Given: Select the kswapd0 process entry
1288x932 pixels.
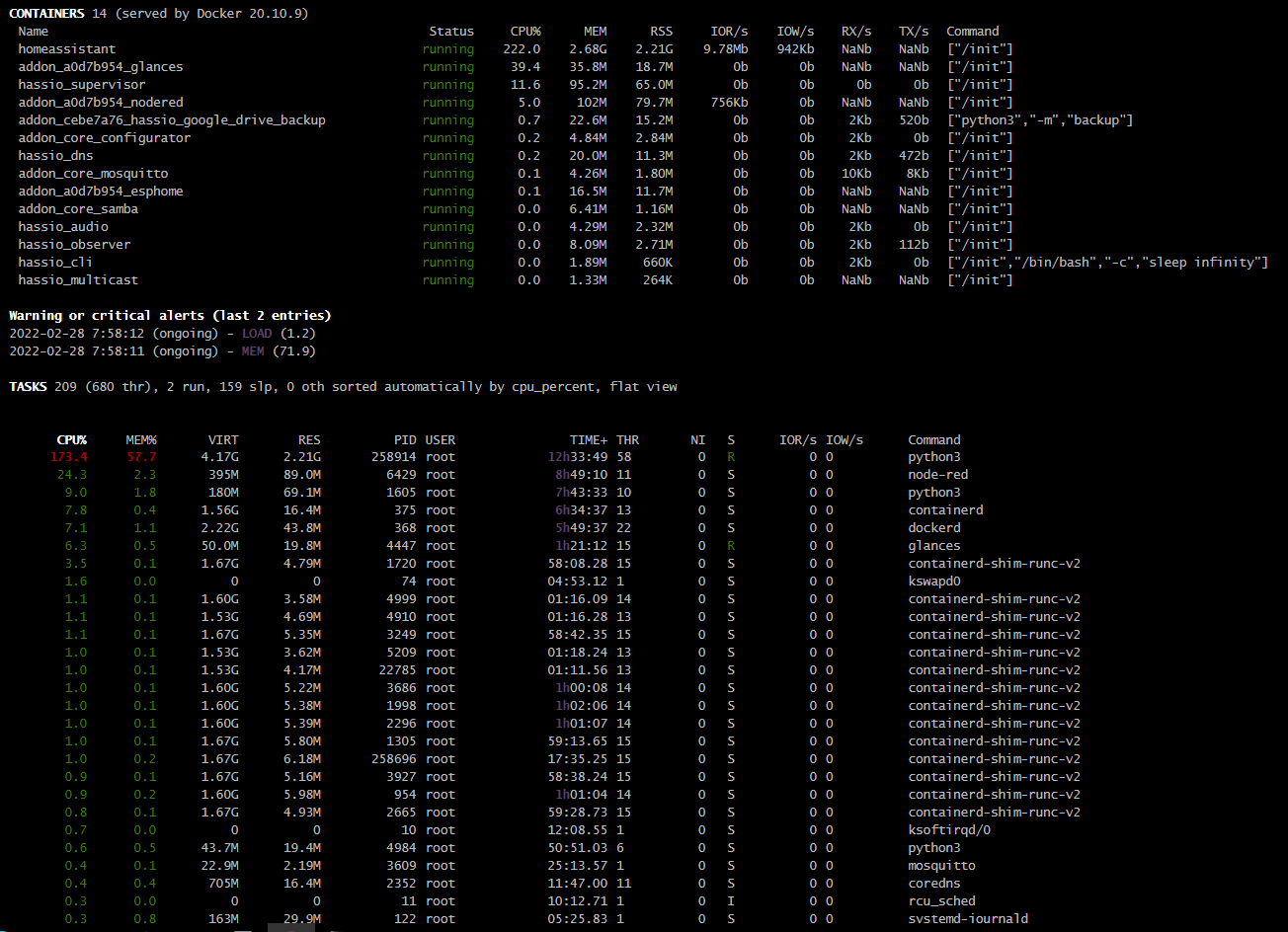Looking at the screenshot, I should [x=934, y=582].
